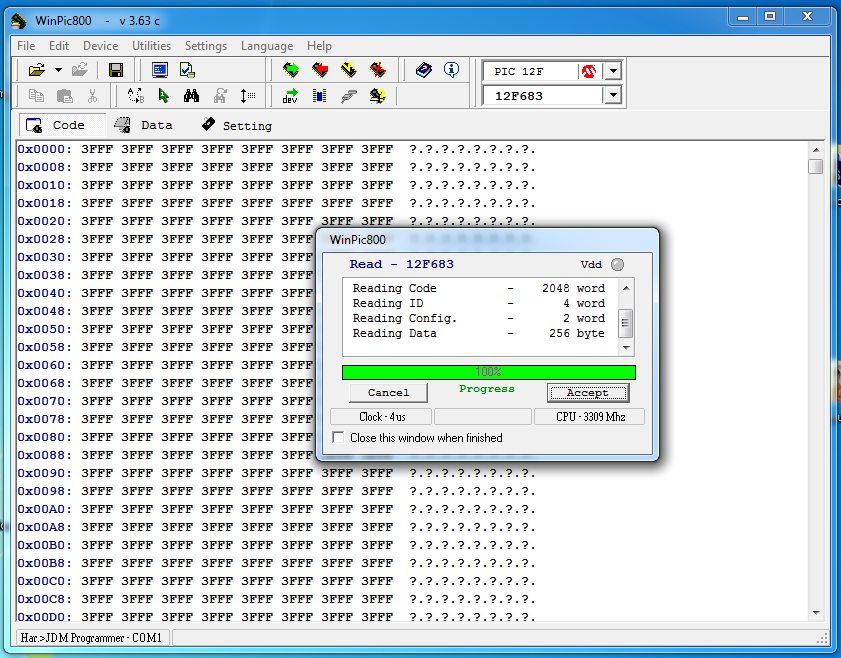The height and width of the screenshot is (658, 841).
Task: Click the Clock - 4us panel
Action: 381,417
